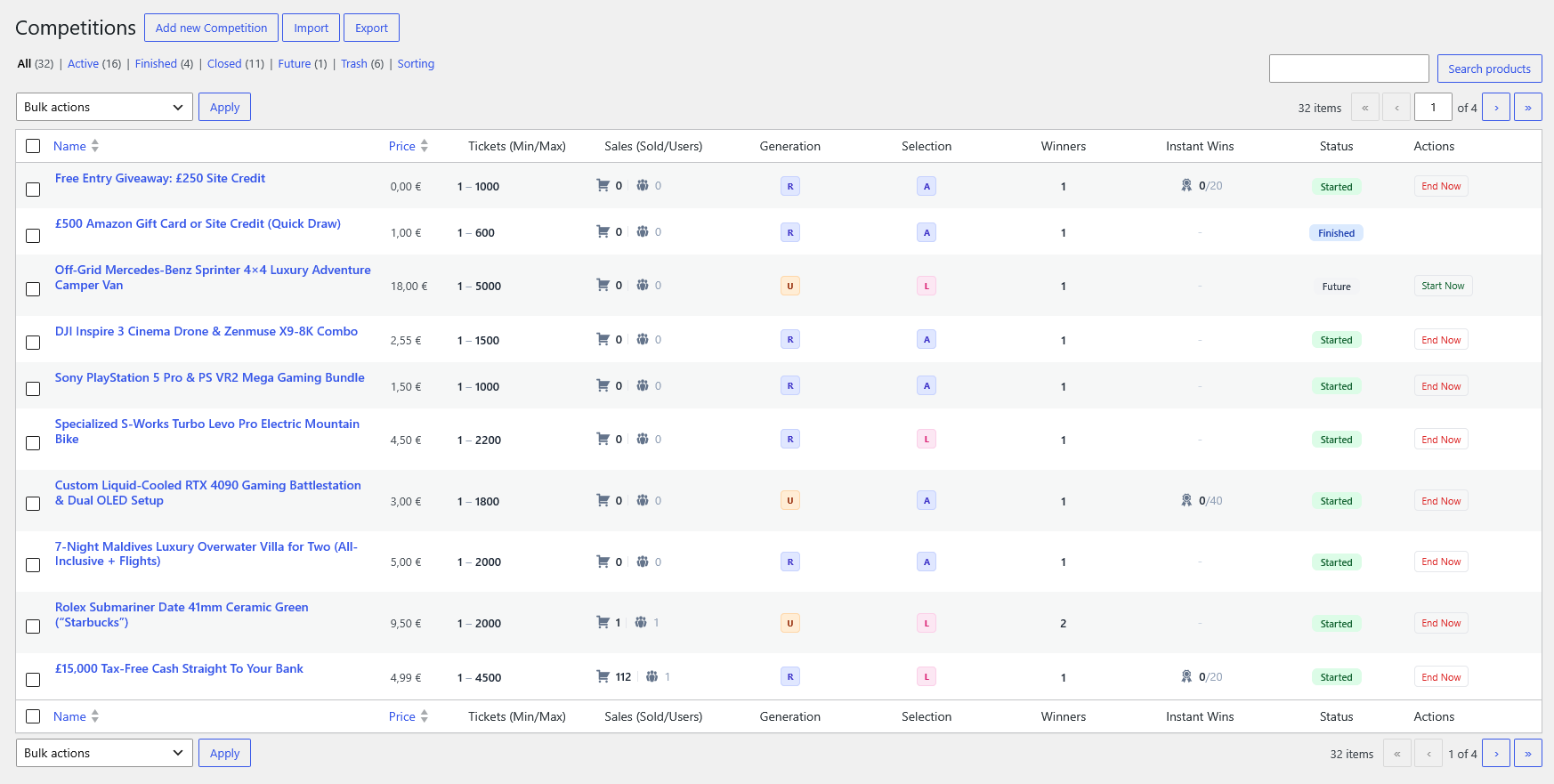Sort by the Name column in the header
The width and height of the screenshot is (1554, 784).
[x=76, y=146]
